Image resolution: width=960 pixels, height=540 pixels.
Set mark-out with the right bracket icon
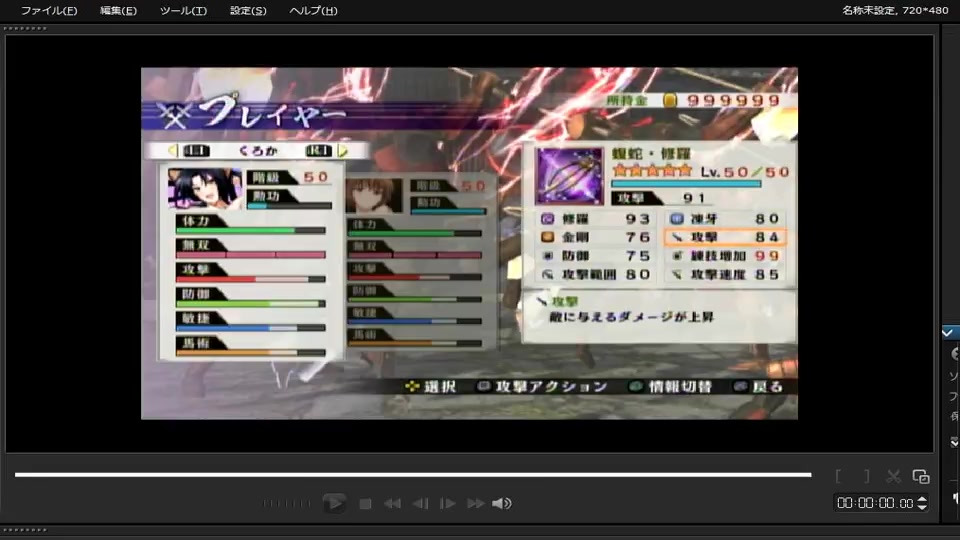point(866,476)
